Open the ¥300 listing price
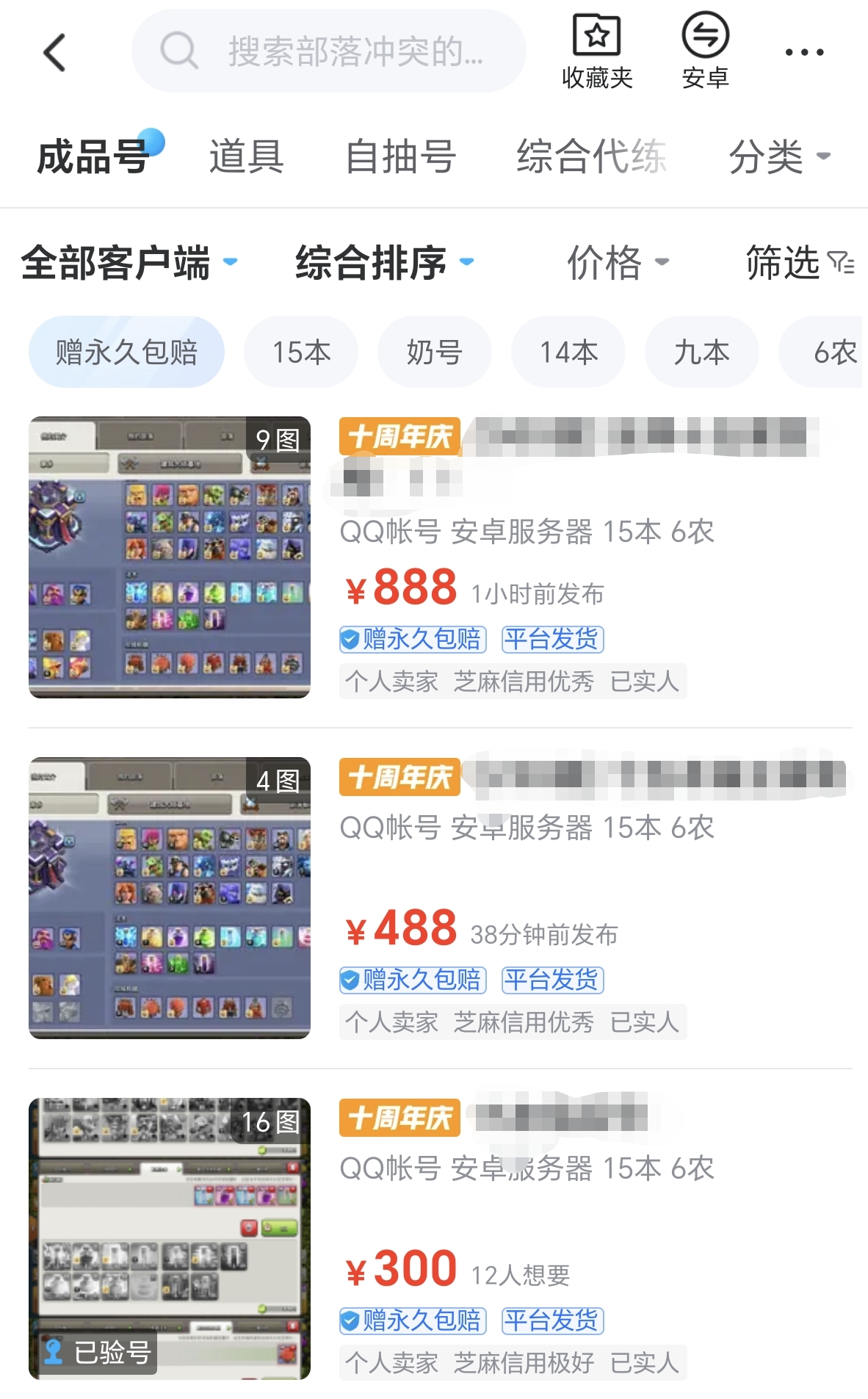This screenshot has width=868, height=1399. tap(402, 1269)
